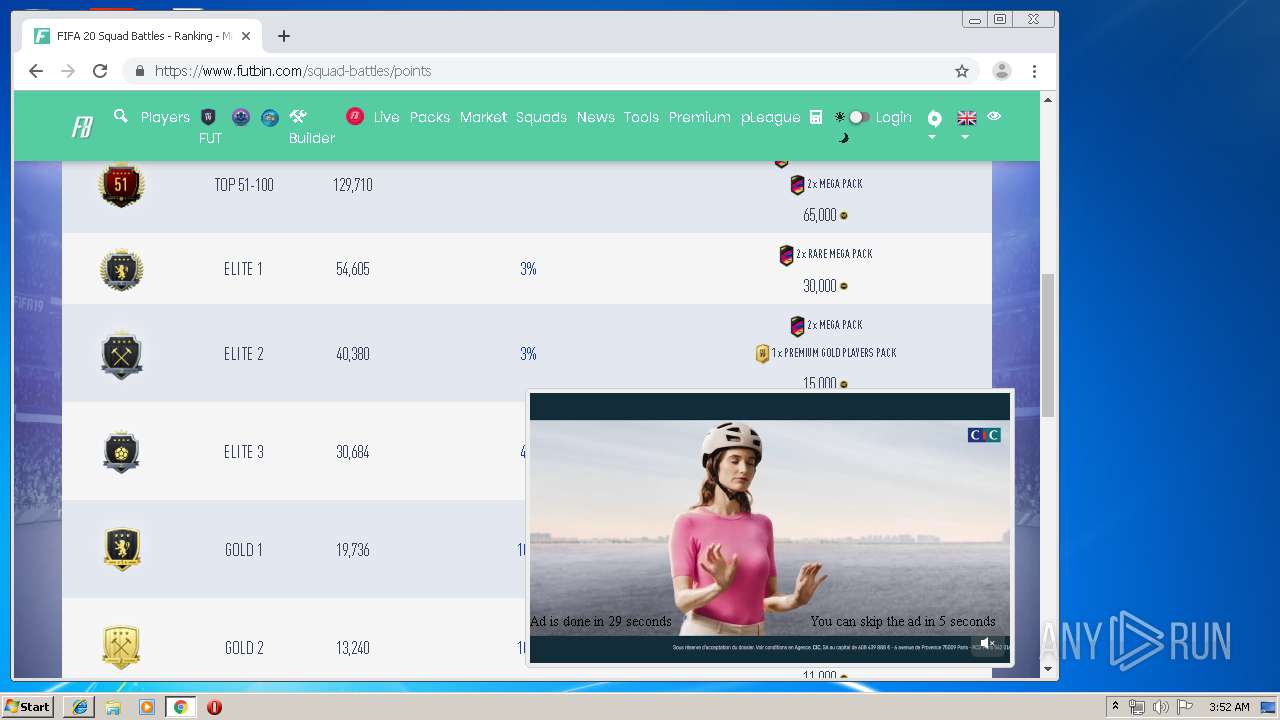Click the Elite 3 rank badge
The width and height of the screenshot is (1280, 720).
point(121,452)
